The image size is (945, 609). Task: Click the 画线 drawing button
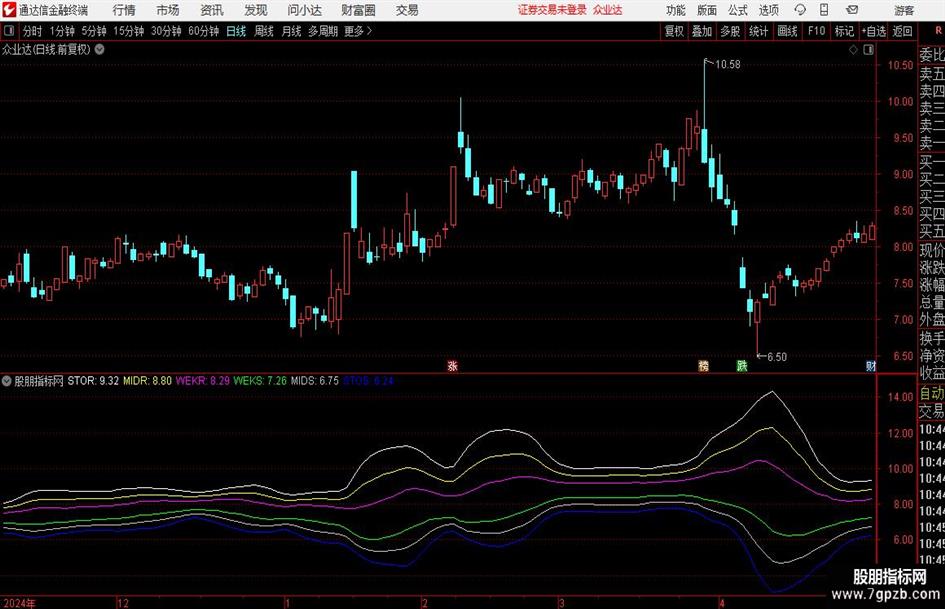[x=787, y=31]
